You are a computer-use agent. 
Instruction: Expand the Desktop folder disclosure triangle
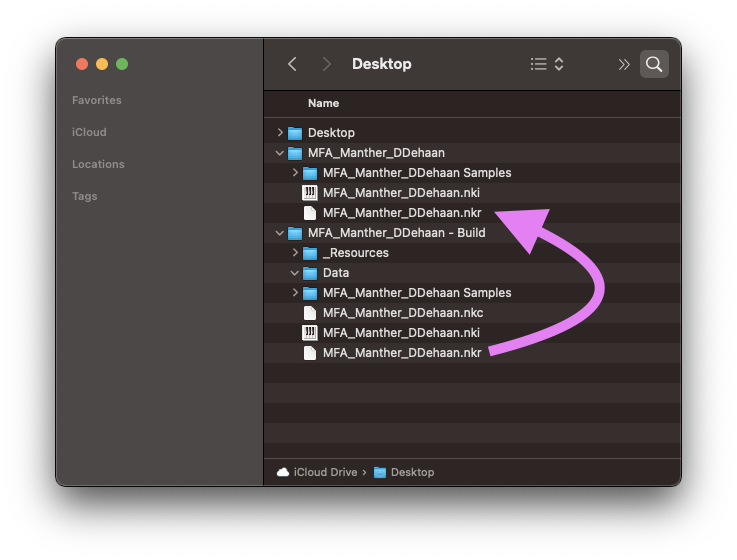pyautogui.click(x=281, y=133)
